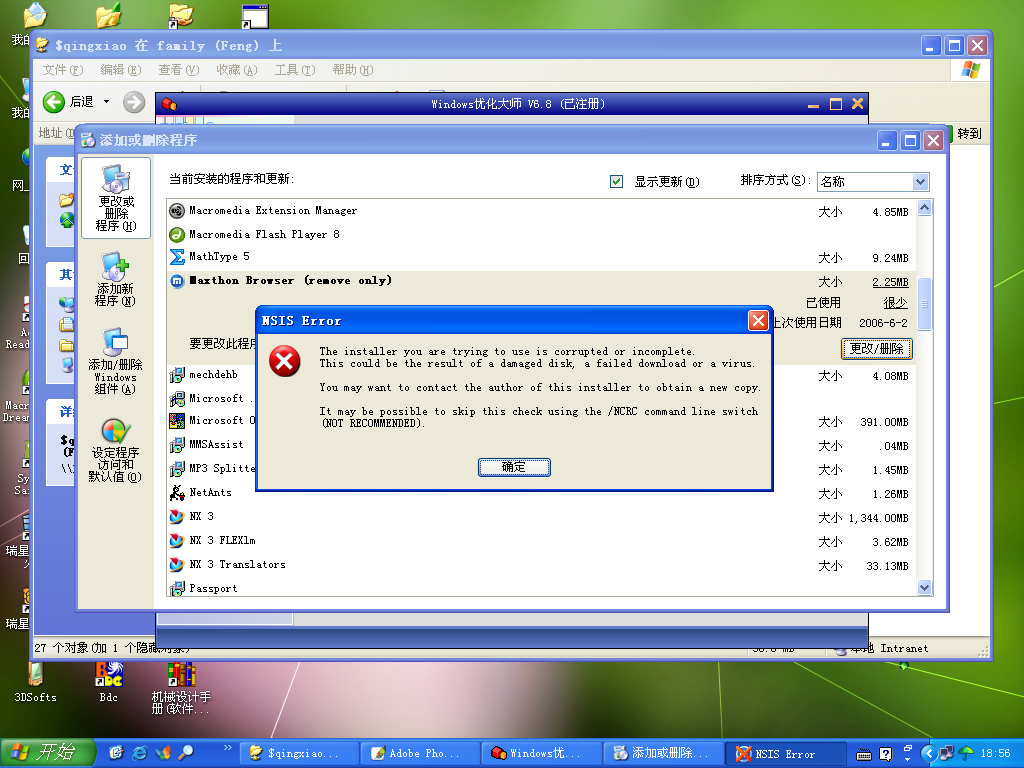Switch to 添加或删除 taskbar item
This screenshot has height=768, width=1024.
pos(664,753)
